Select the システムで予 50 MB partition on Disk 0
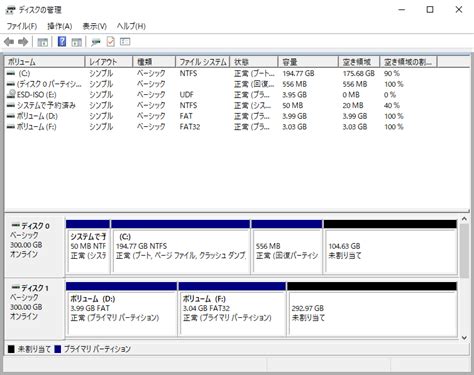Screen dimensions: 474x375 88,247
